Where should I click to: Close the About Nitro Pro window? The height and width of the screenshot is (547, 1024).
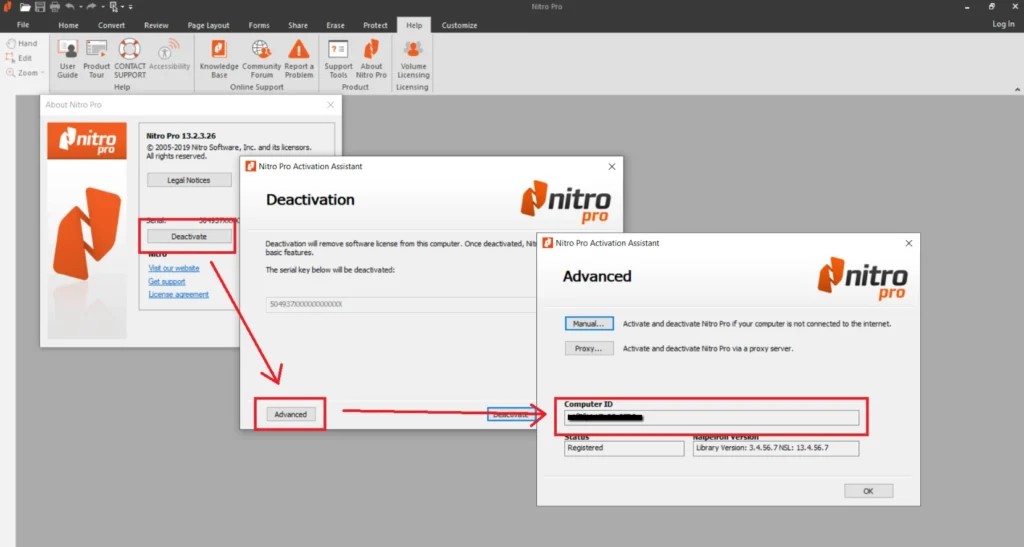pyautogui.click(x=330, y=104)
